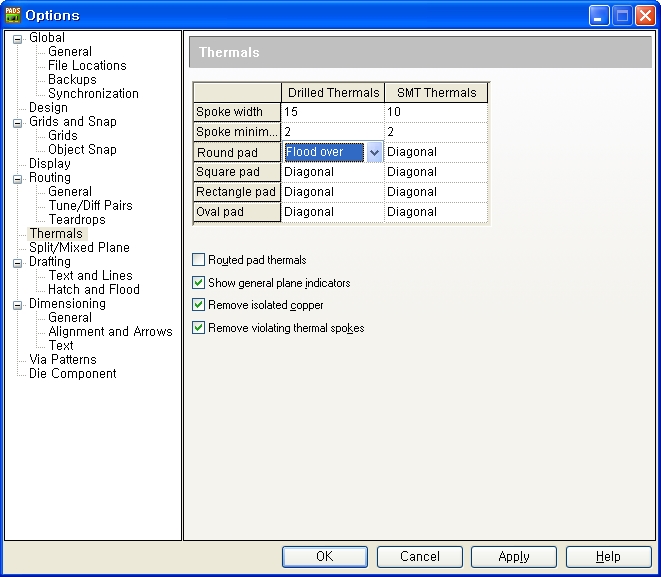Edit SMT Thermals spoke width value 10
The width and height of the screenshot is (661, 577).
tap(436, 112)
